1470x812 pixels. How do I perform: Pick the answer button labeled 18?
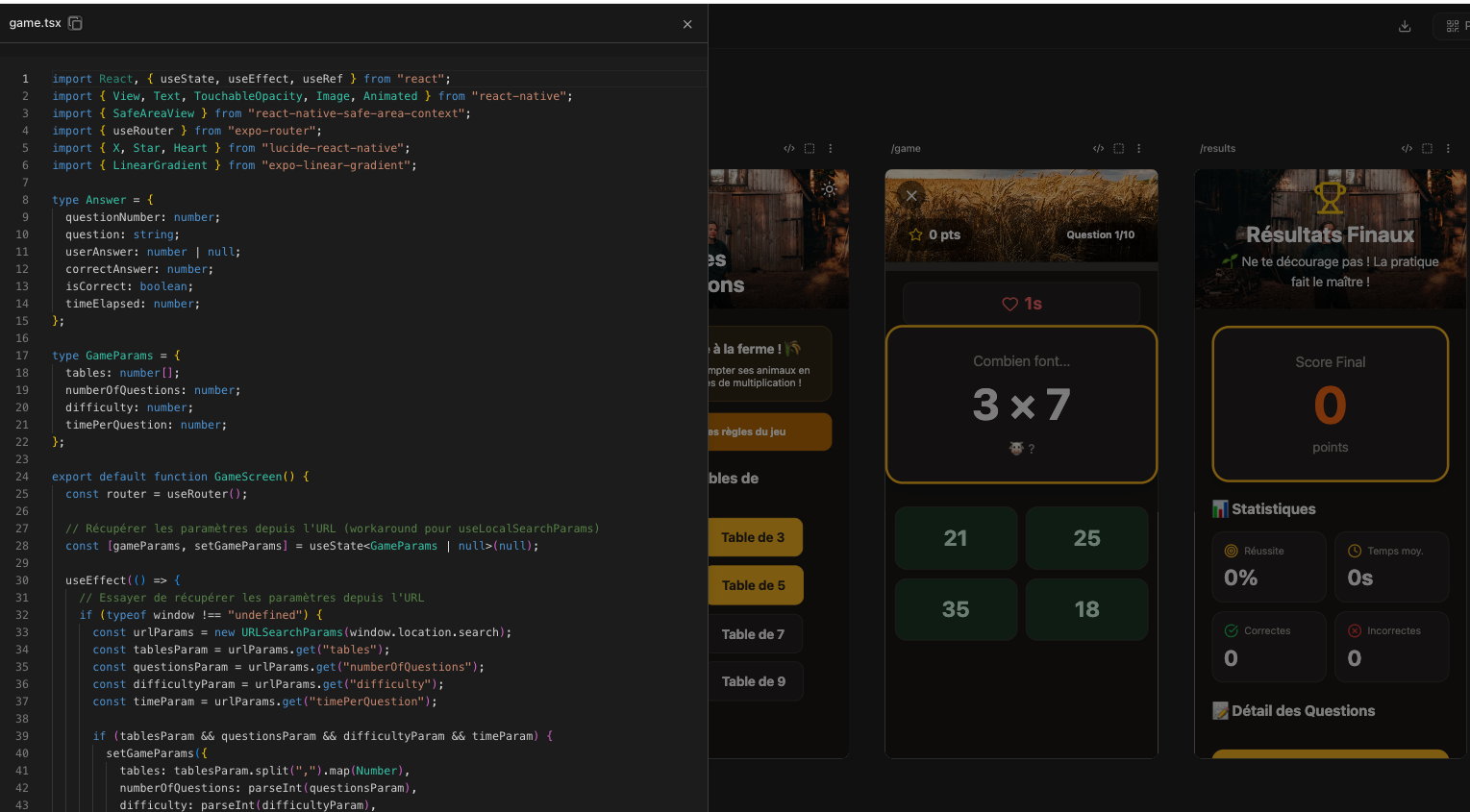[1086, 609]
